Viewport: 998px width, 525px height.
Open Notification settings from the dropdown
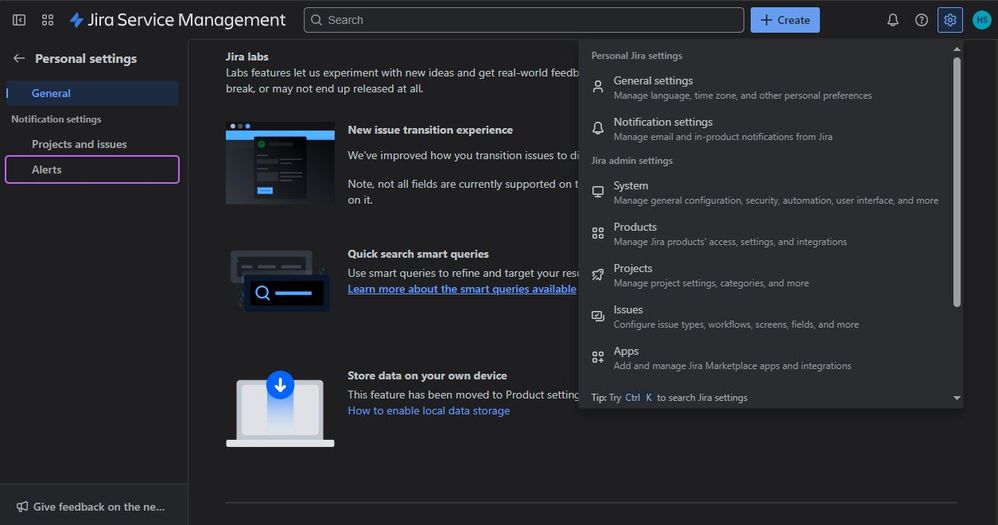[x=766, y=129]
